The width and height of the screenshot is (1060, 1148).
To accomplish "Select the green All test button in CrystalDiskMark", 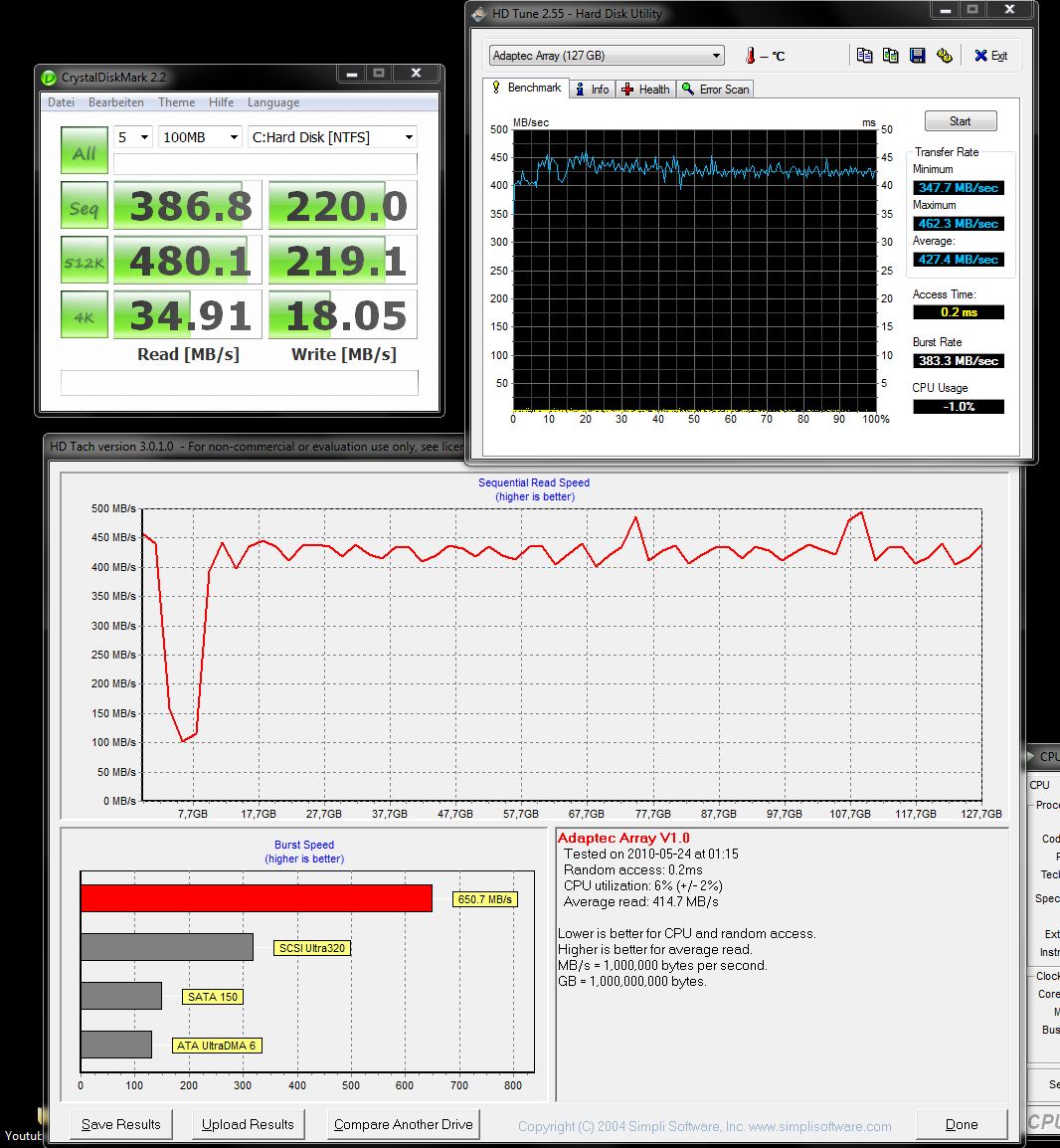I will point(84,149).
